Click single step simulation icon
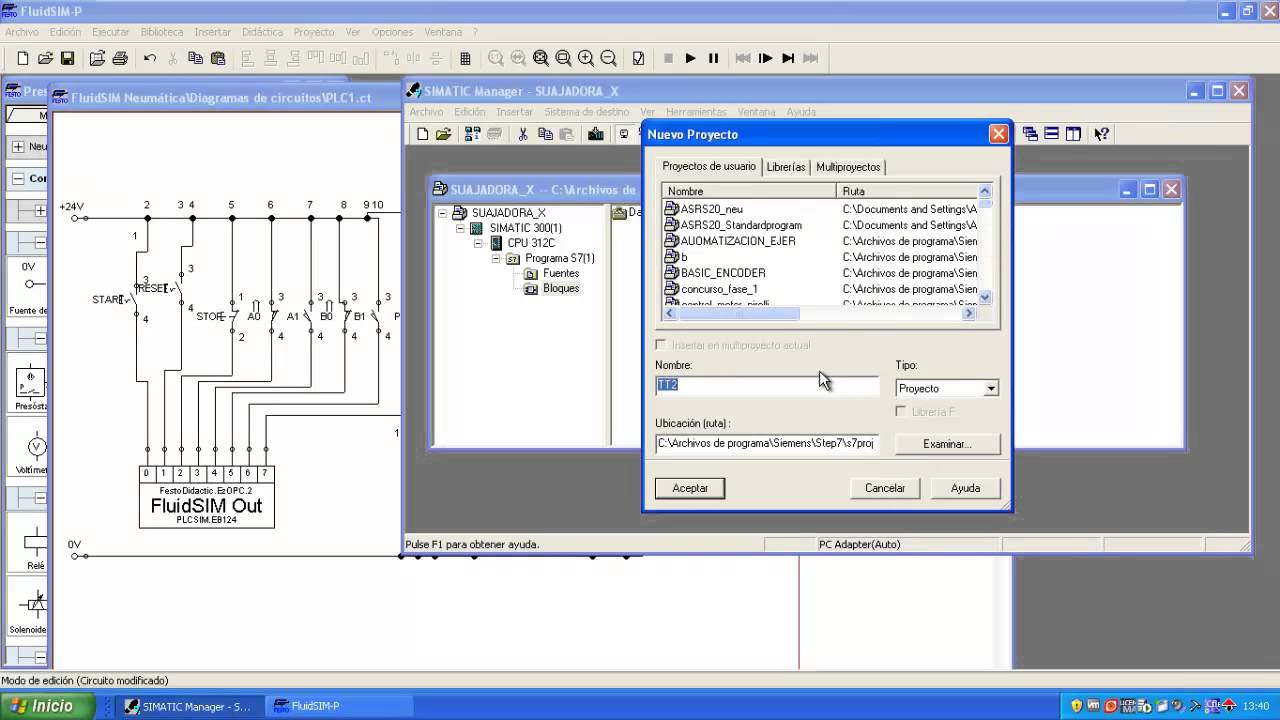 tap(766, 59)
